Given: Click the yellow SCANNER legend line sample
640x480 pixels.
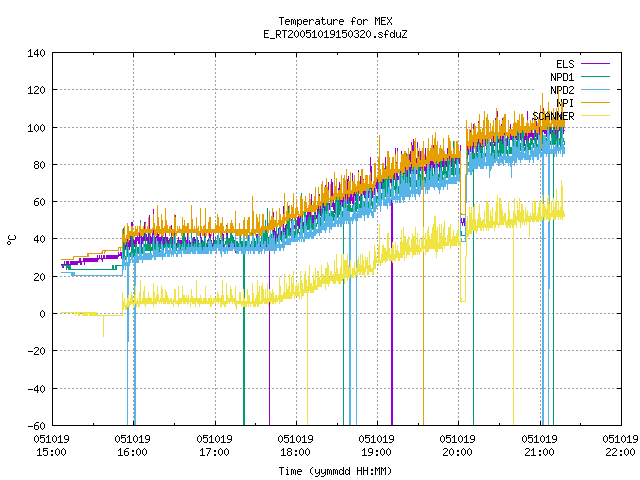Looking at the screenshot, I should point(596,116).
